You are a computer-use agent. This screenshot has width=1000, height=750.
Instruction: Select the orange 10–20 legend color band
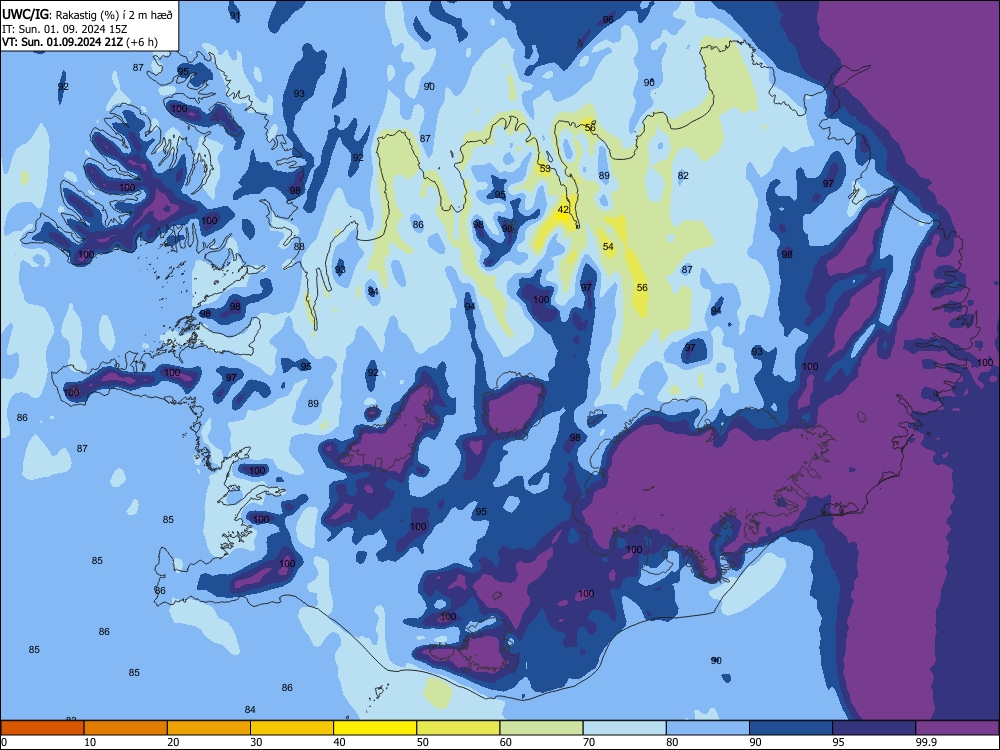(x=126, y=728)
